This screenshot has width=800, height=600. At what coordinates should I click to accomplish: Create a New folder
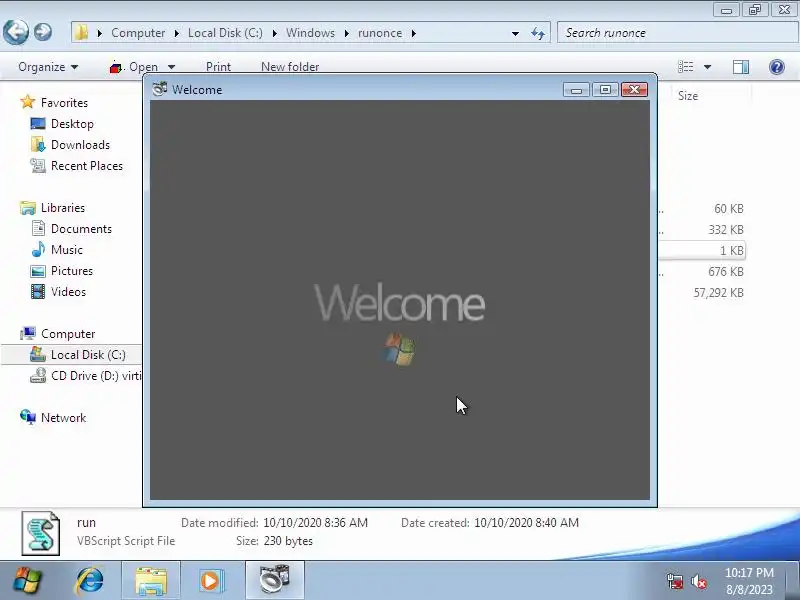tap(290, 67)
